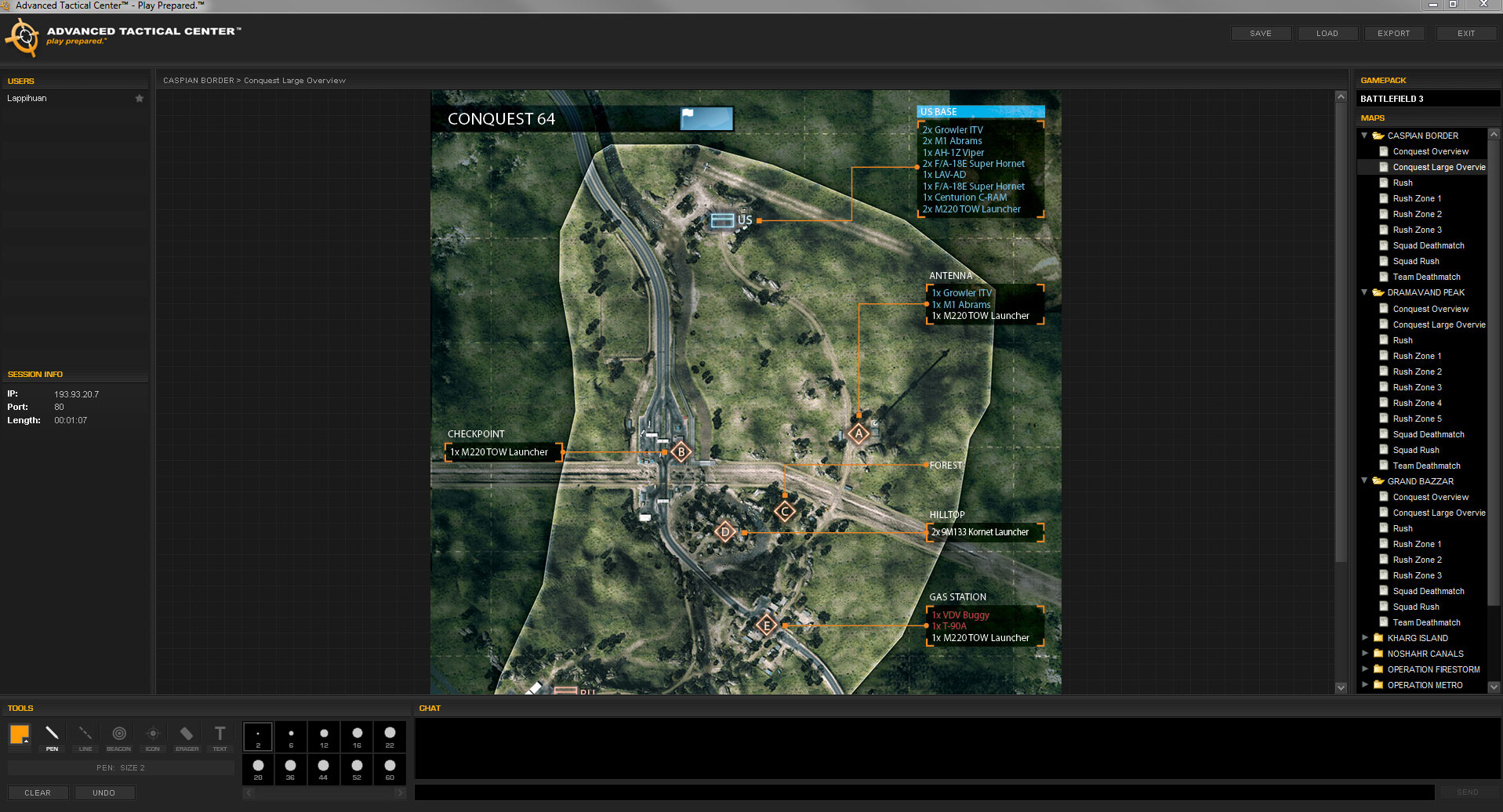Click pen size palette right arrow
Viewport: 1503px width, 812px height.
point(400,792)
